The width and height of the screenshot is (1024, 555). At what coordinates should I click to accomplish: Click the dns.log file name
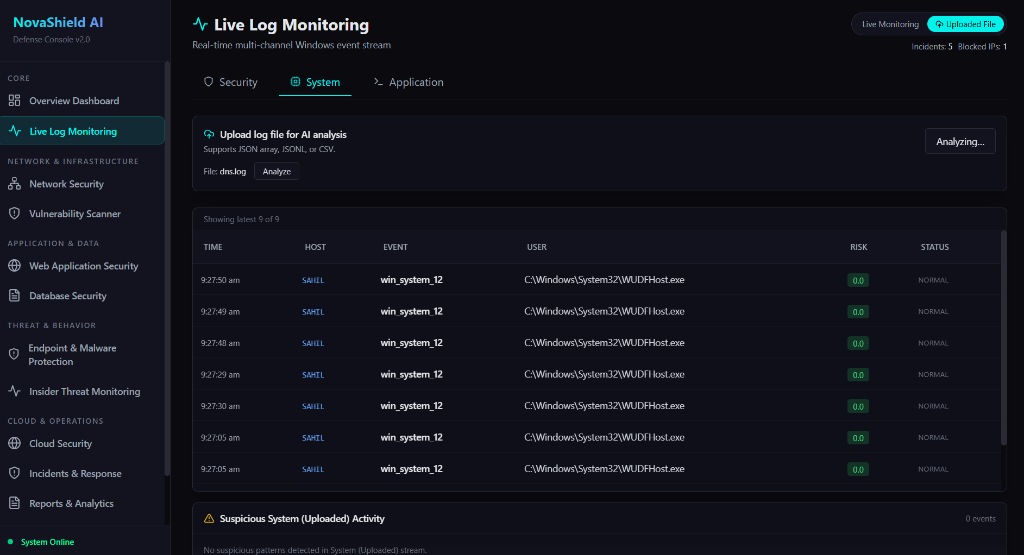[x=232, y=172]
